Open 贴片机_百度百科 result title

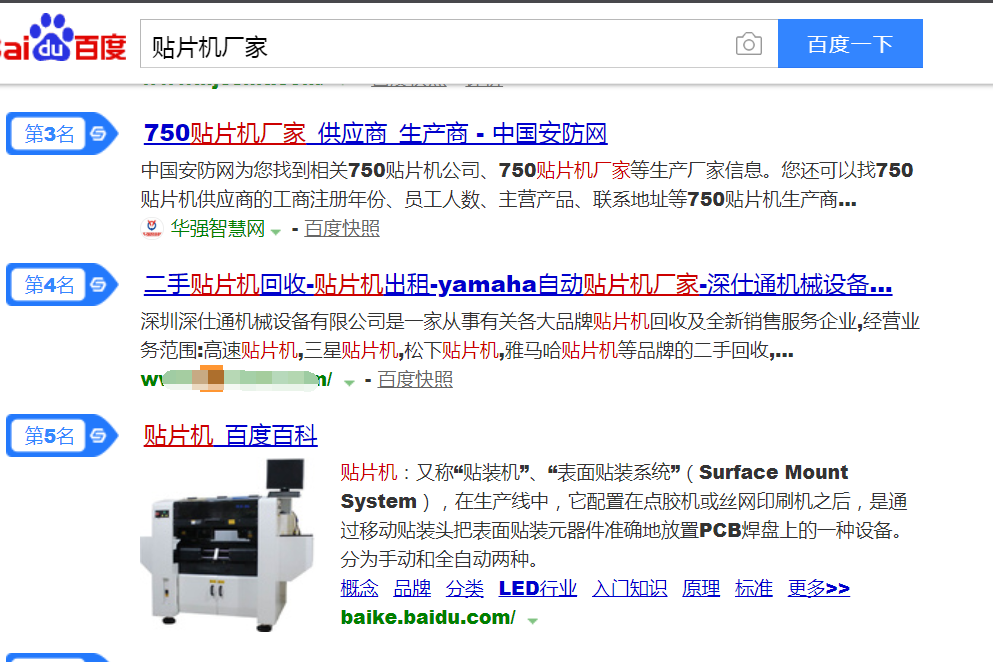pyautogui.click(x=231, y=436)
